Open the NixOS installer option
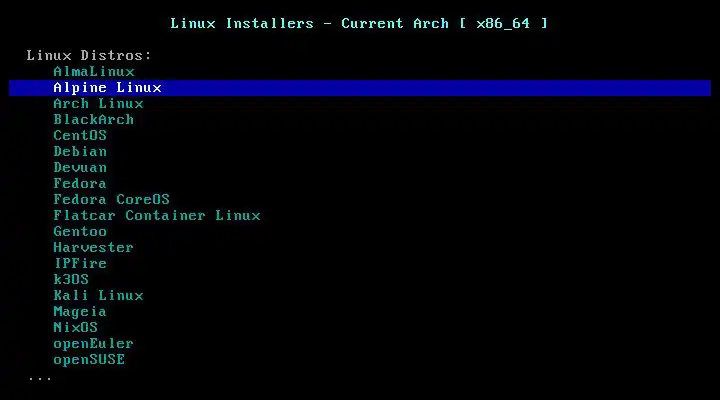720x400 pixels. tap(76, 327)
